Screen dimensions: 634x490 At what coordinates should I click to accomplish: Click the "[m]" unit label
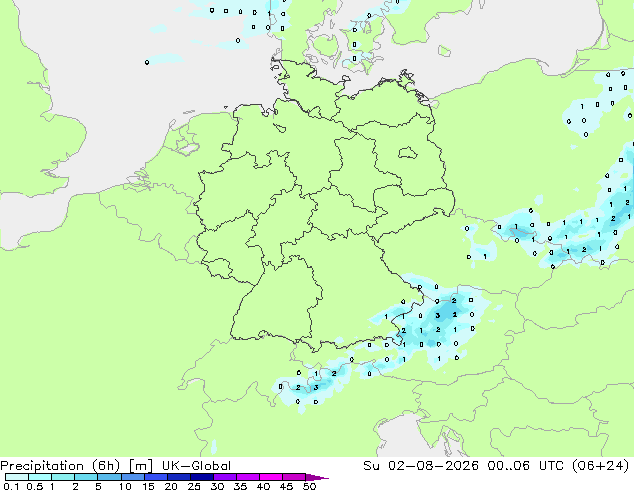click(x=140, y=466)
